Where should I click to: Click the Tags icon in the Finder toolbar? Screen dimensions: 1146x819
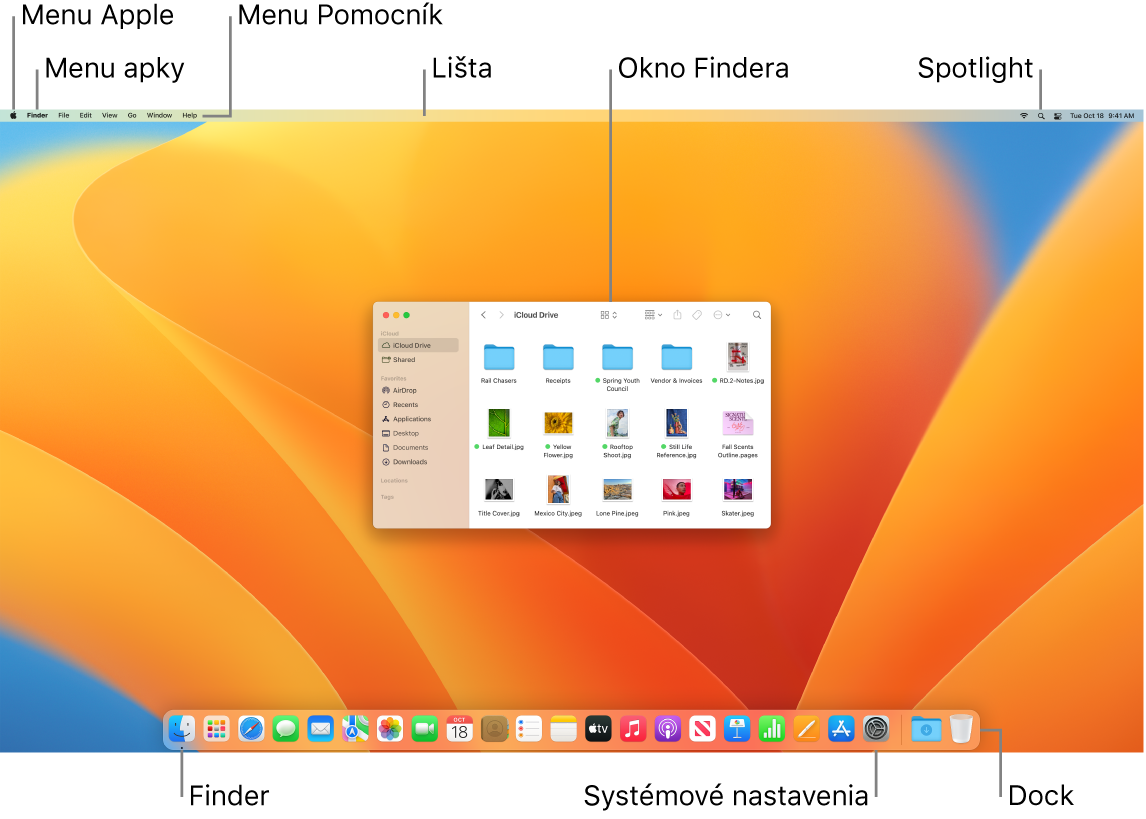pos(697,314)
